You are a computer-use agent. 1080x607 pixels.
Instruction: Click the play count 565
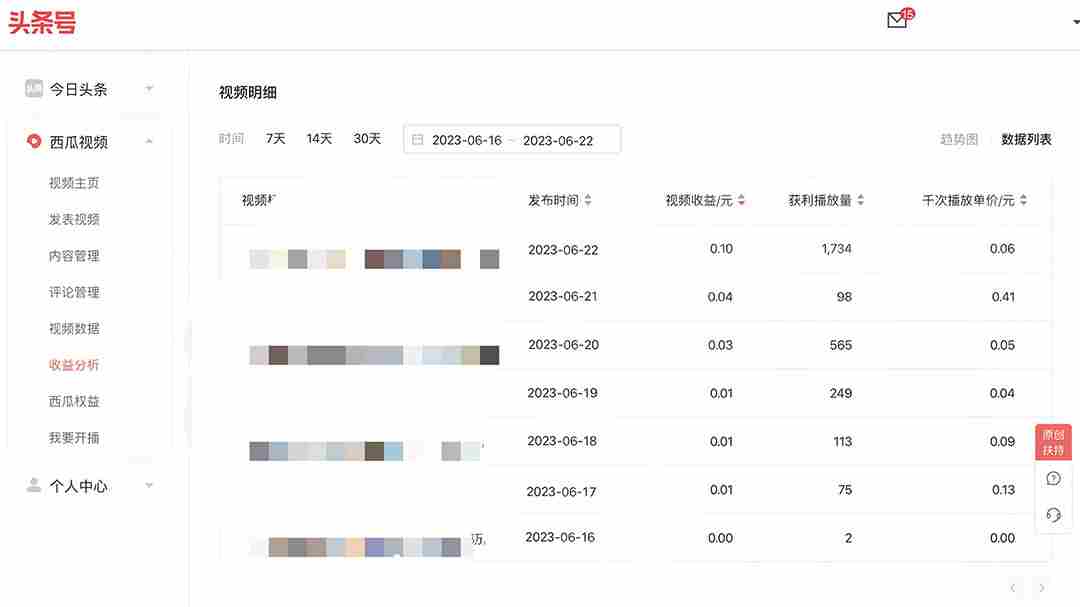coord(840,345)
